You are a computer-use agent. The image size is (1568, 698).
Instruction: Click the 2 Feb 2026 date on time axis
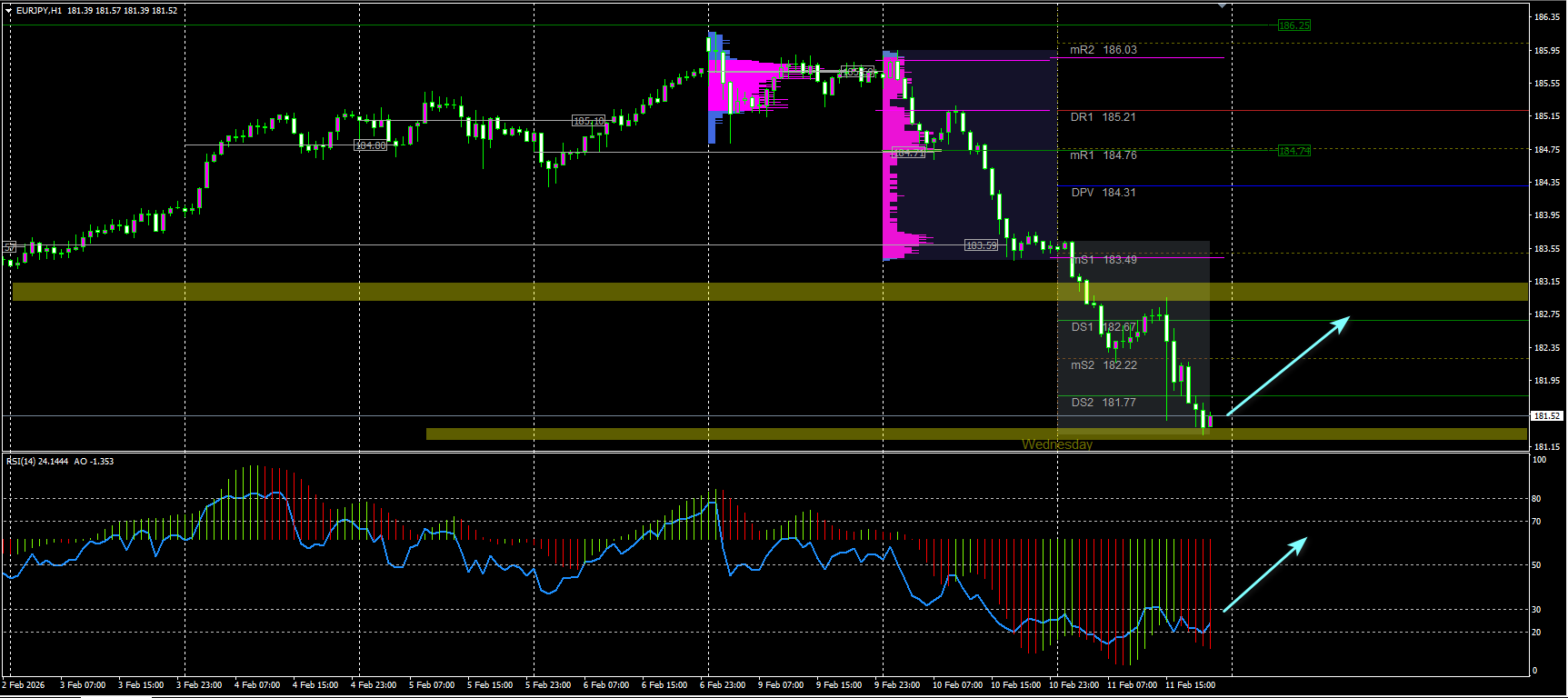point(24,685)
